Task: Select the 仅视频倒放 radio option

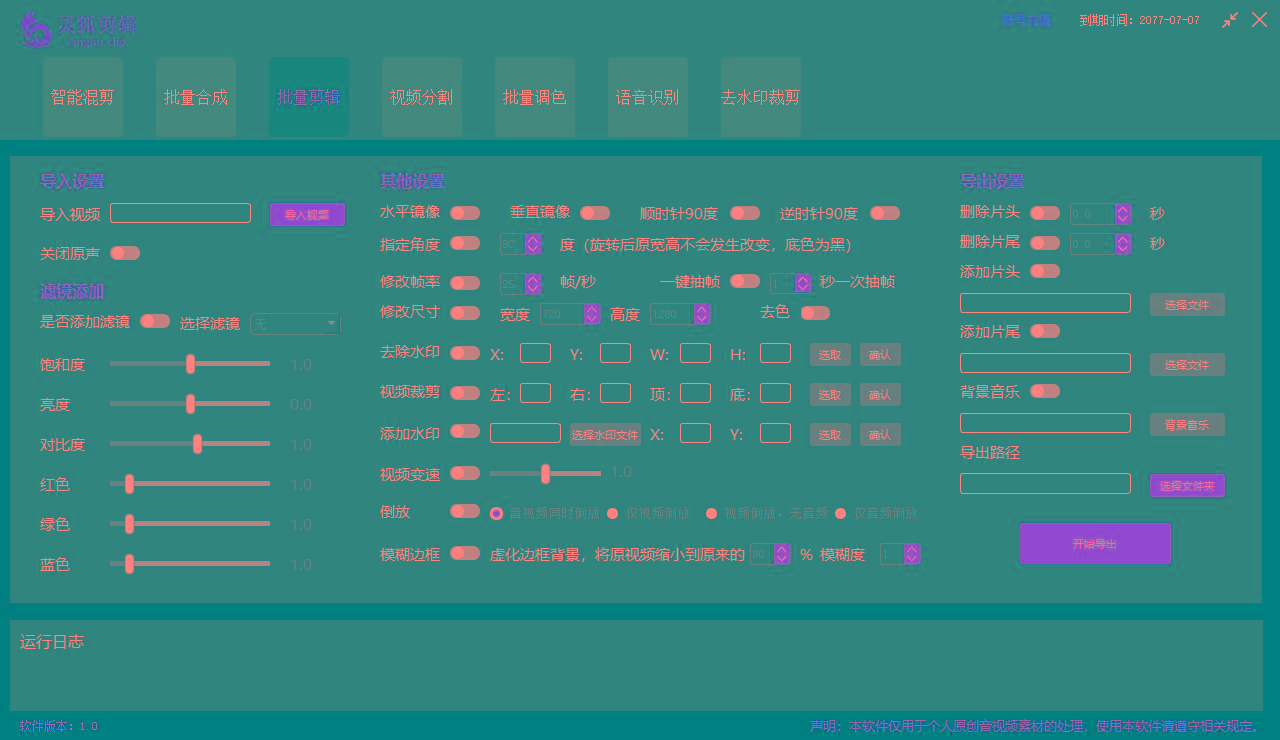Action: (613, 513)
